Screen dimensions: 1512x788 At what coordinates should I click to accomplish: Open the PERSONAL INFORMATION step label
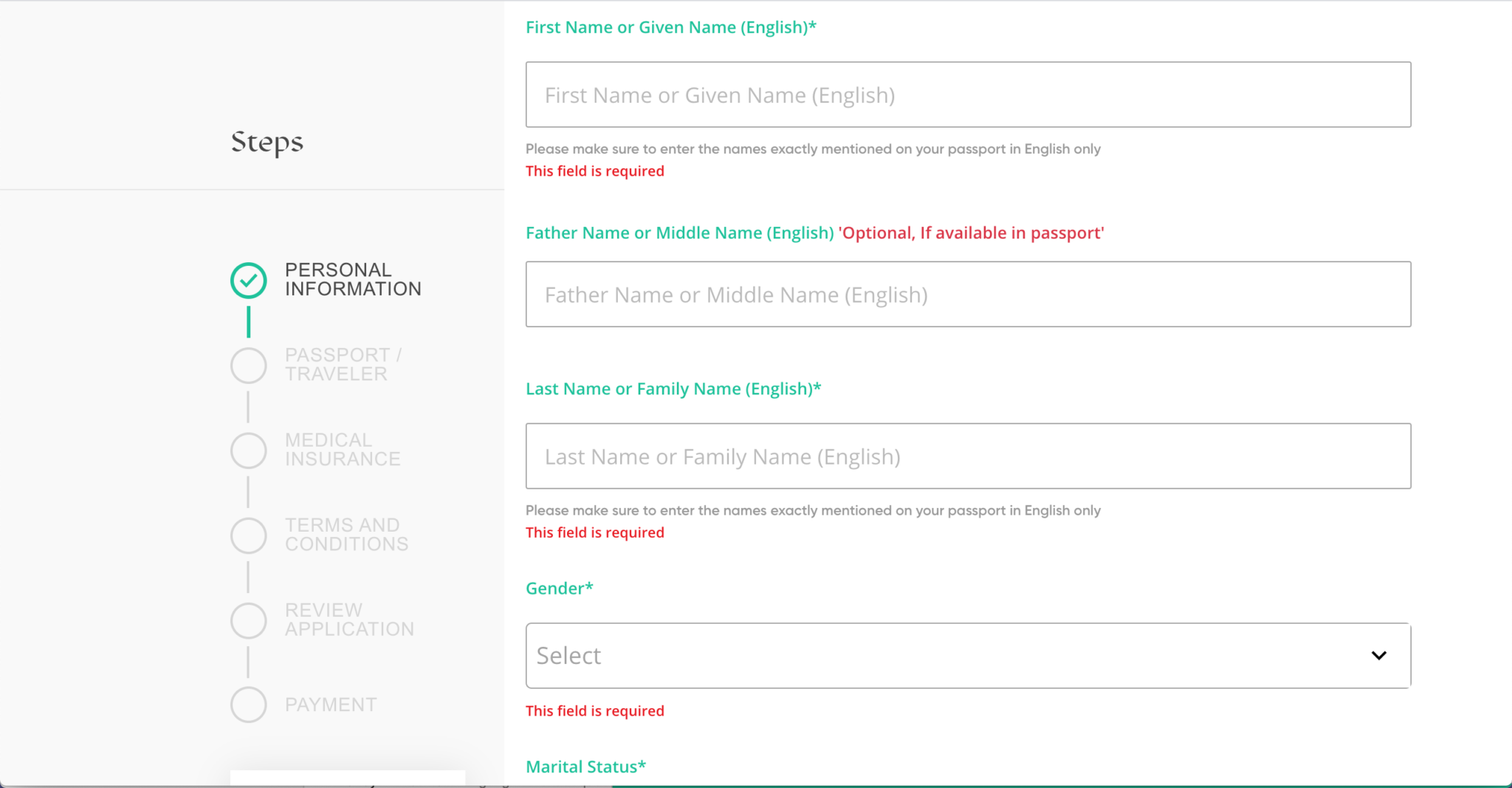[x=353, y=280]
